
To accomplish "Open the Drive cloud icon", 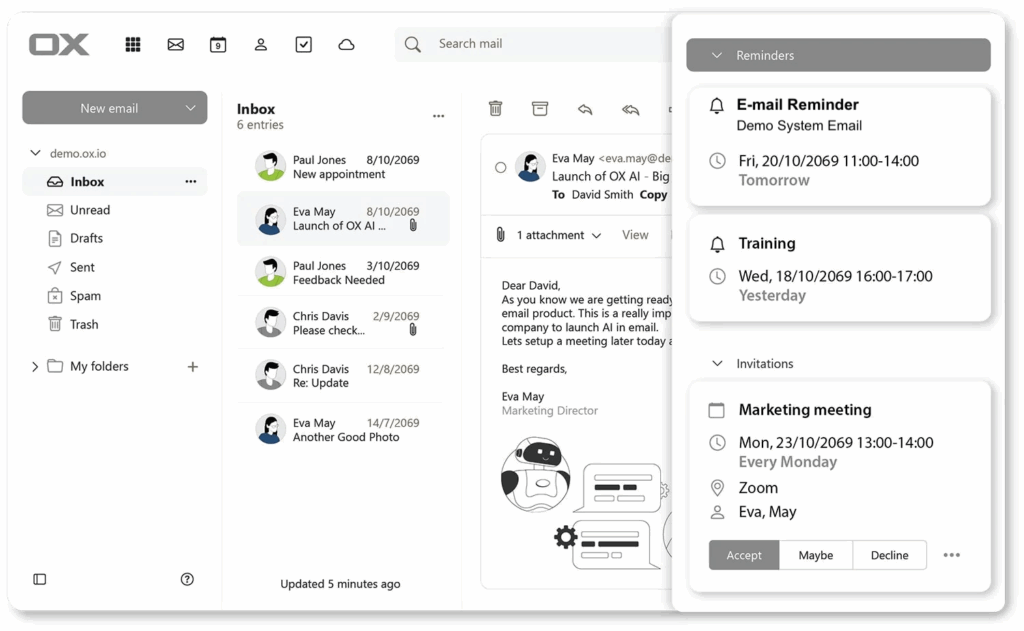I will pyautogui.click(x=346, y=44).
